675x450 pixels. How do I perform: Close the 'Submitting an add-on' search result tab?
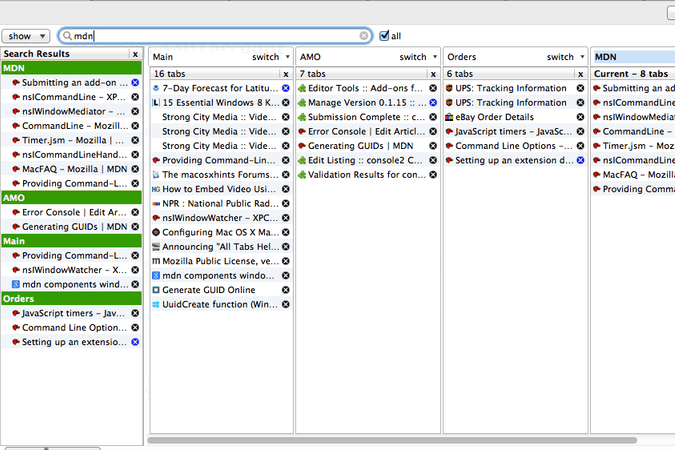tap(135, 82)
